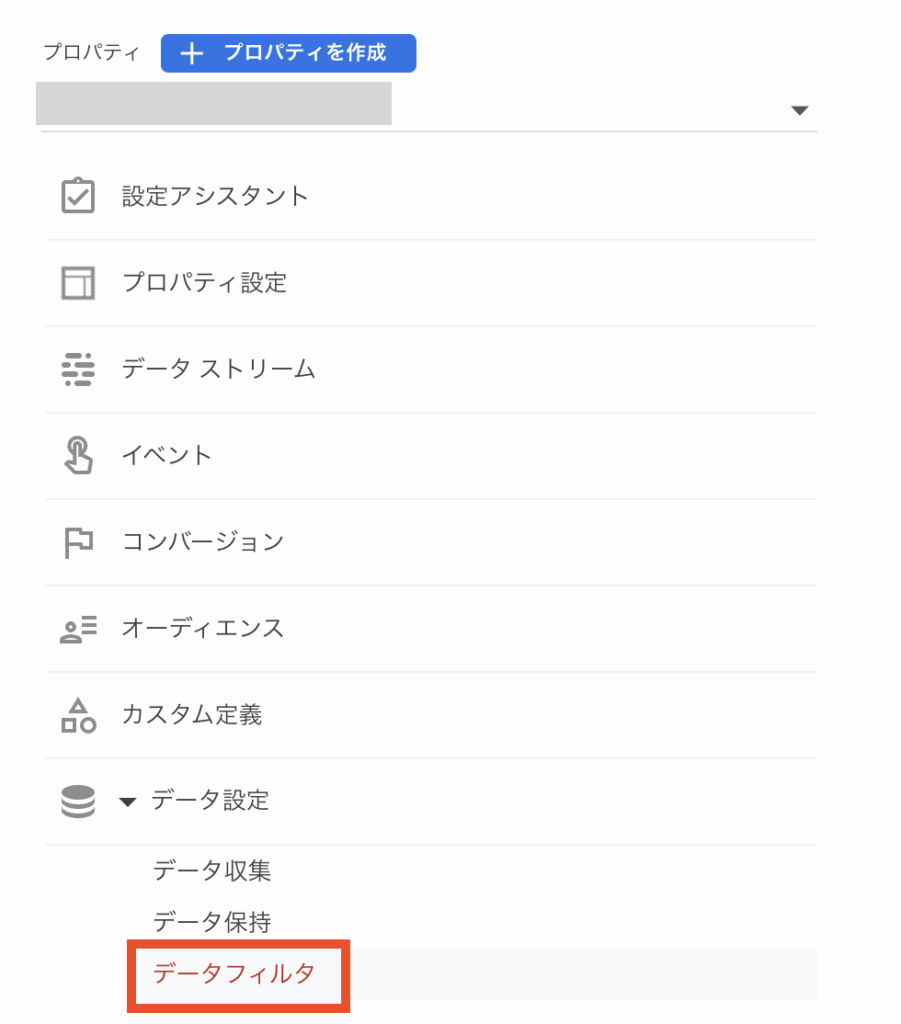The image size is (901, 1024).
Task: Click the コンバージョン flag icon
Action: pyautogui.click(x=78, y=542)
